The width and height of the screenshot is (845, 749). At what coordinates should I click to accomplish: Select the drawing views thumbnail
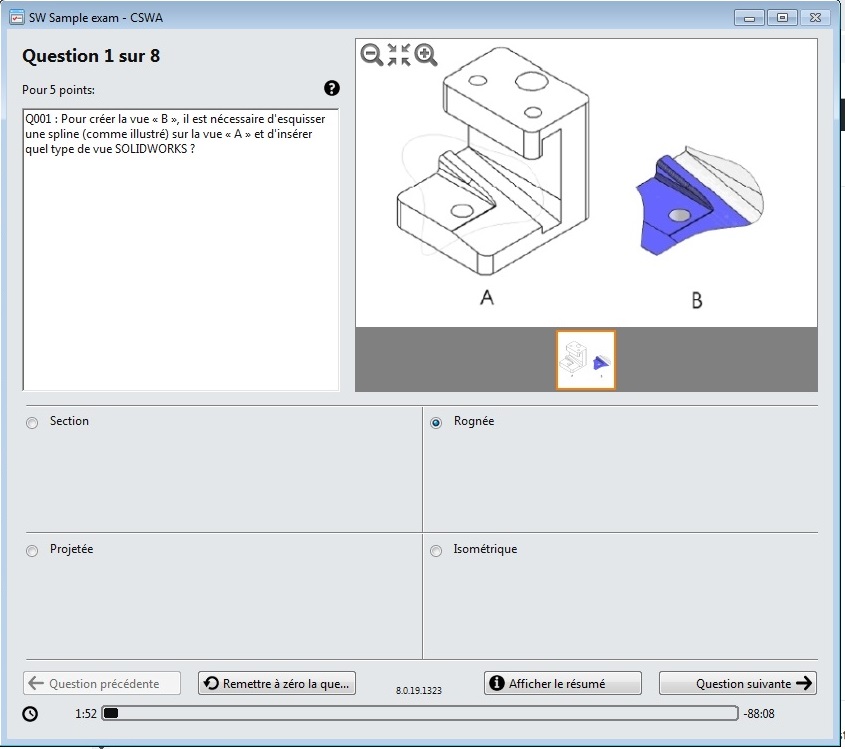(x=586, y=360)
